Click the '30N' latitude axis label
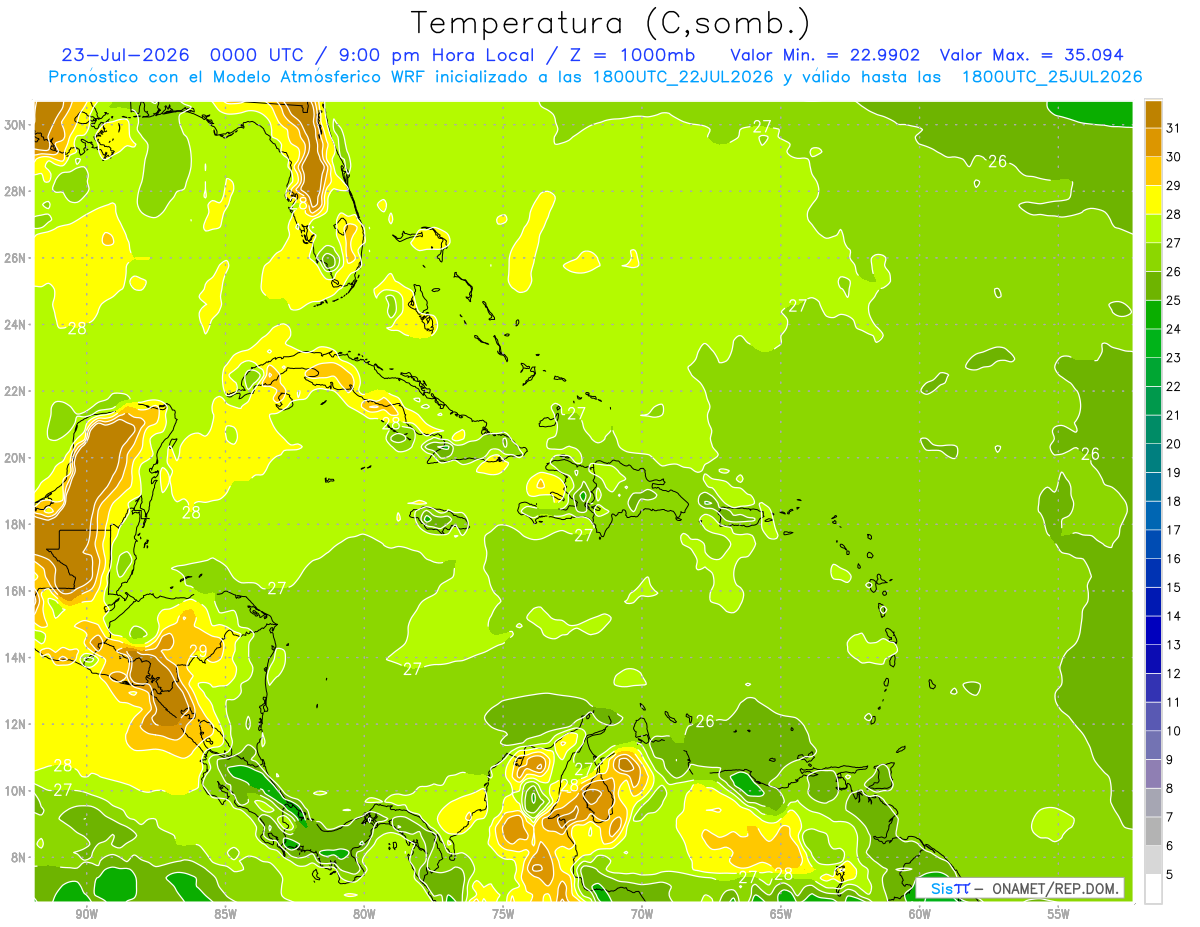Viewport: 1200px width, 927px height. click(17, 124)
